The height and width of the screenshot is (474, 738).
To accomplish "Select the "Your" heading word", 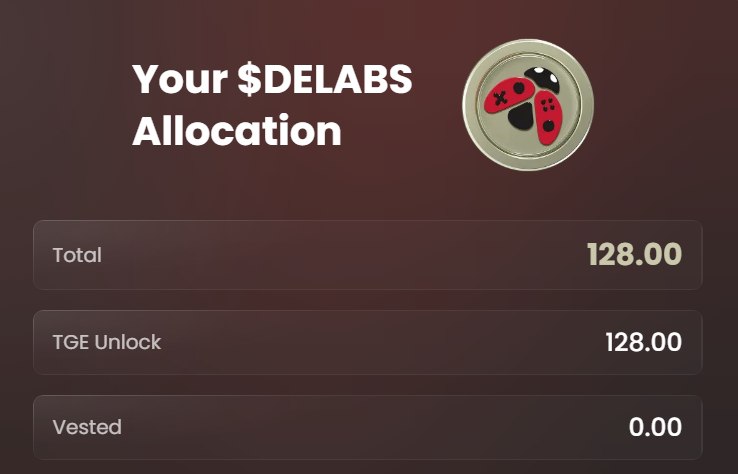I will tap(180, 79).
